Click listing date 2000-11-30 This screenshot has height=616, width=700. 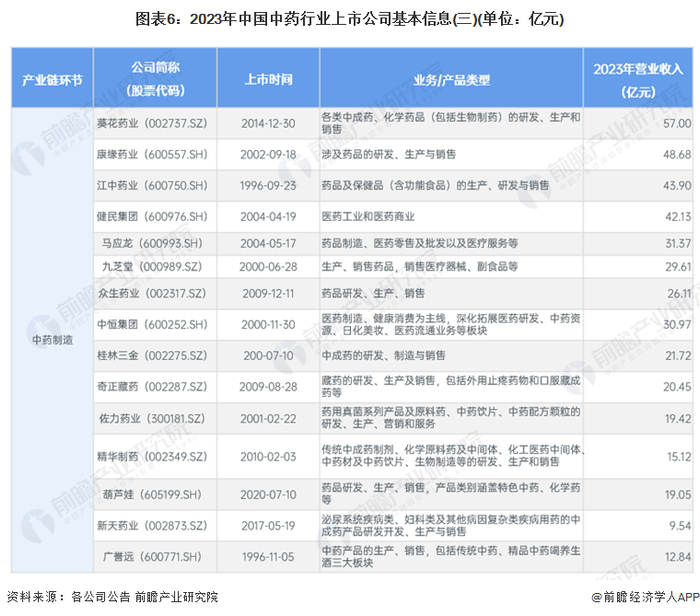click(268, 325)
